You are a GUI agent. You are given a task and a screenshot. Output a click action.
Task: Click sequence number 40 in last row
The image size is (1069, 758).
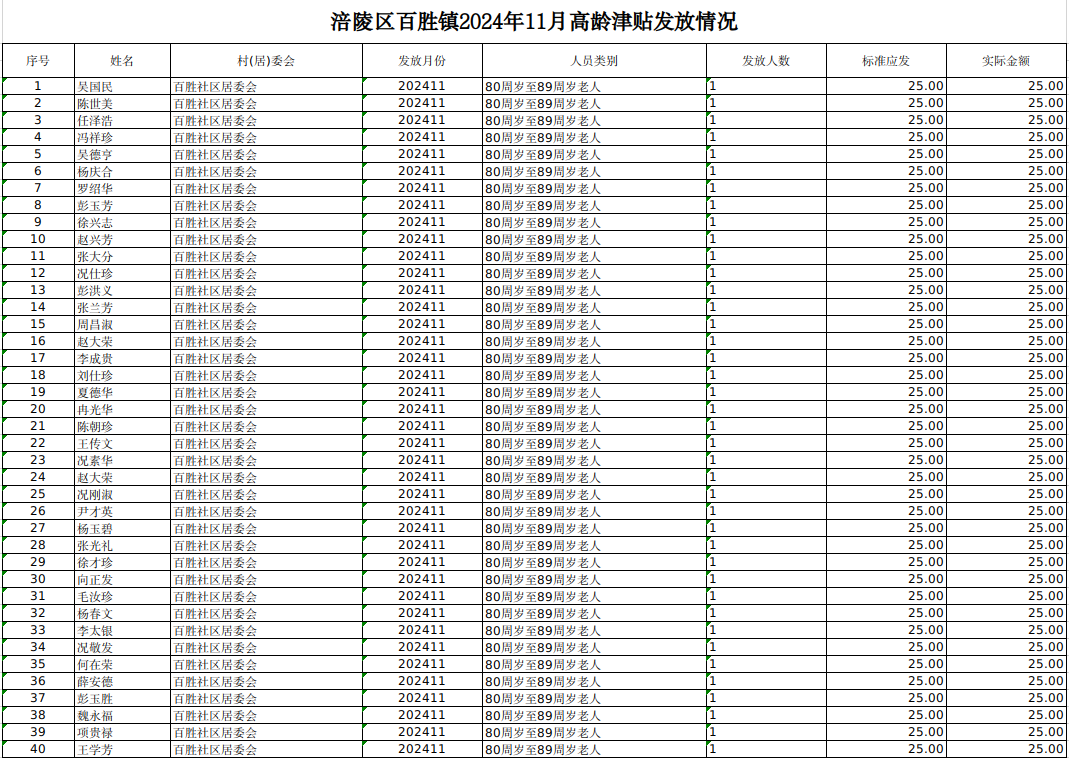tap(38, 749)
